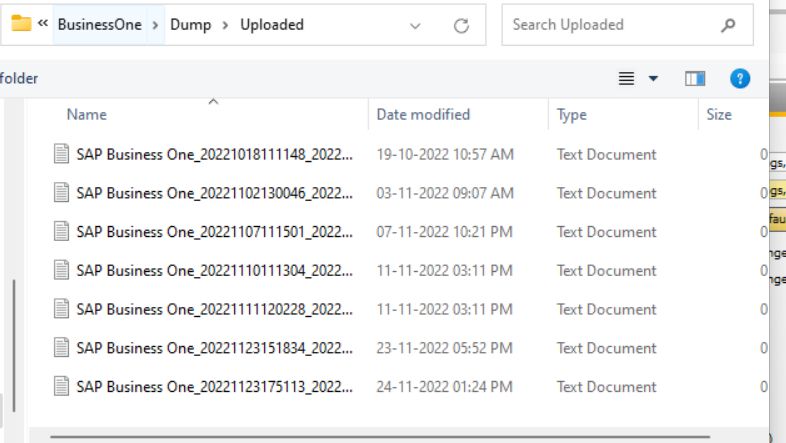Click the horizontal scrollbar of file list

(380, 437)
